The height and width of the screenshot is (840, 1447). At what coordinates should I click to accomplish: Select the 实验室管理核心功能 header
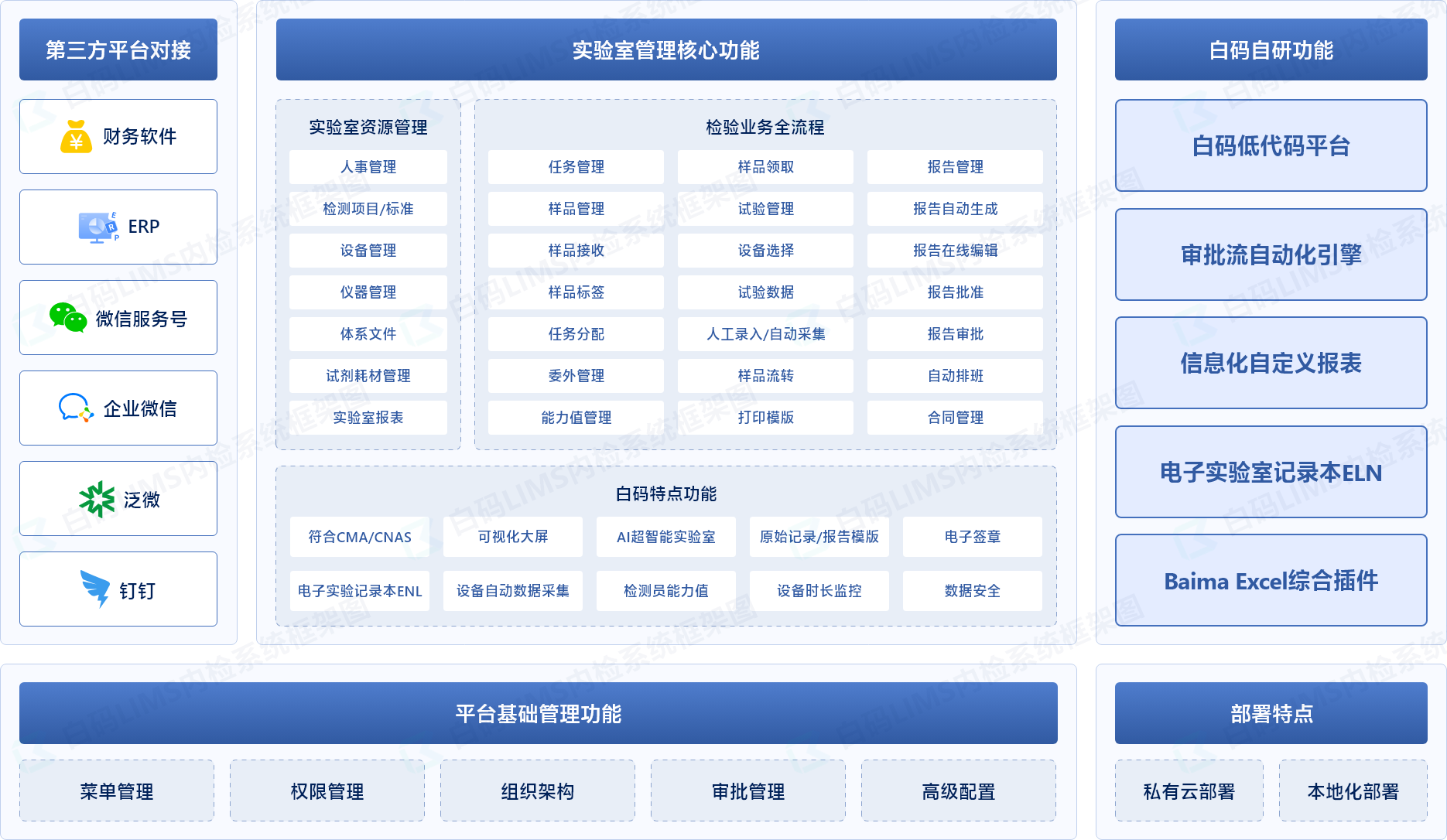(x=666, y=50)
